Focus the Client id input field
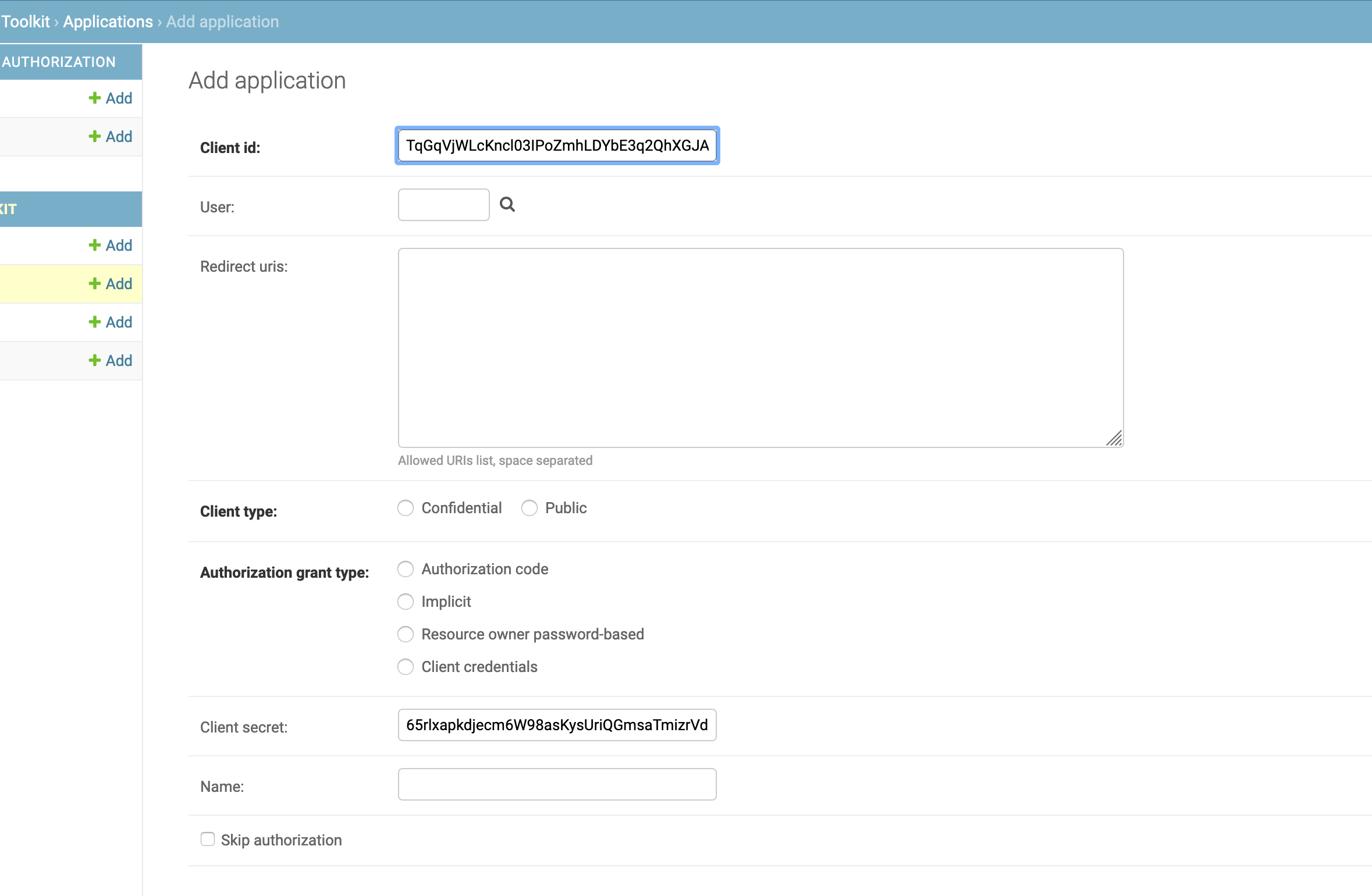Image resolution: width=1372 pixels, height=896 pixels. pos(557,145)
